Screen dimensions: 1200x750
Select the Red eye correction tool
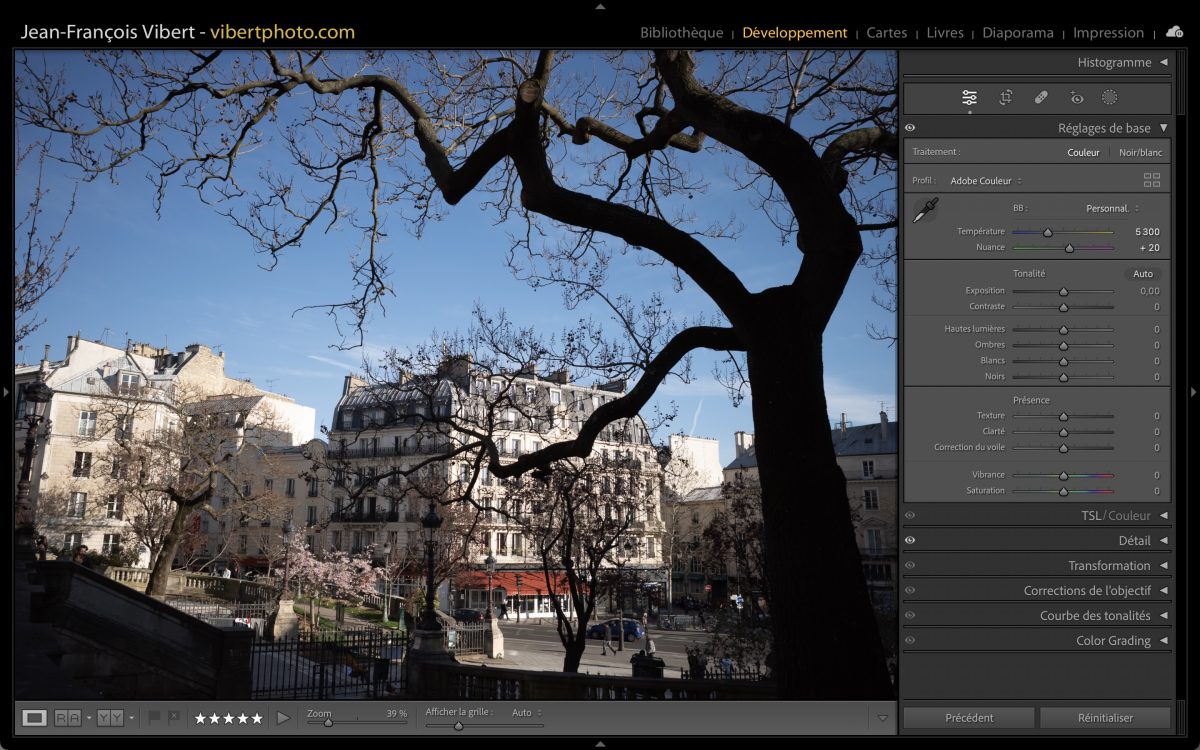pos(1076,98)
